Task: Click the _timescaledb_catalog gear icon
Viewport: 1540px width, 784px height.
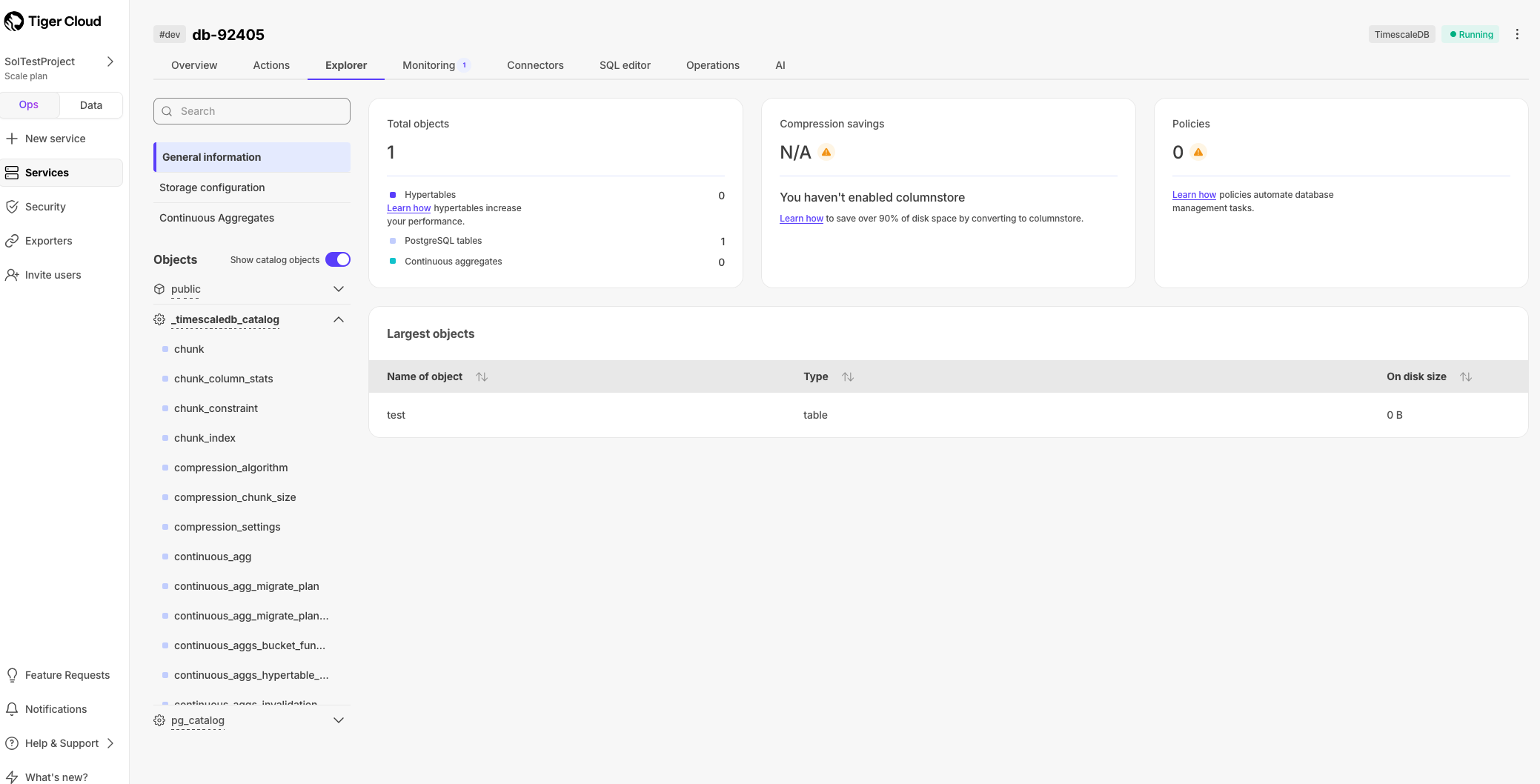Action: 159,319
